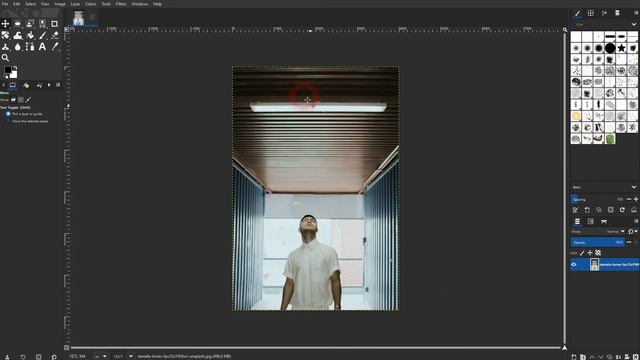Image resolution: width=640 pixels, height=360 pixels.
Task: Select the Paths tool
Action: pyautogui.click(x=30, y=47)
